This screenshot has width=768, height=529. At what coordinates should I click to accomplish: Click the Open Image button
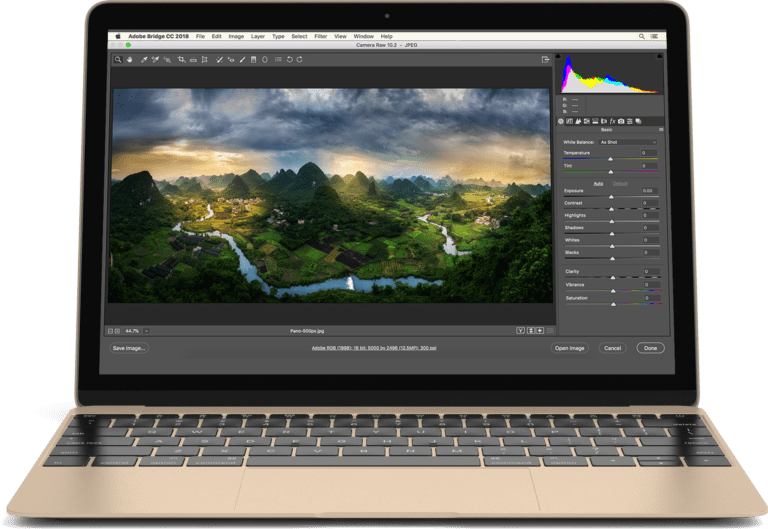tap(570, 348)
